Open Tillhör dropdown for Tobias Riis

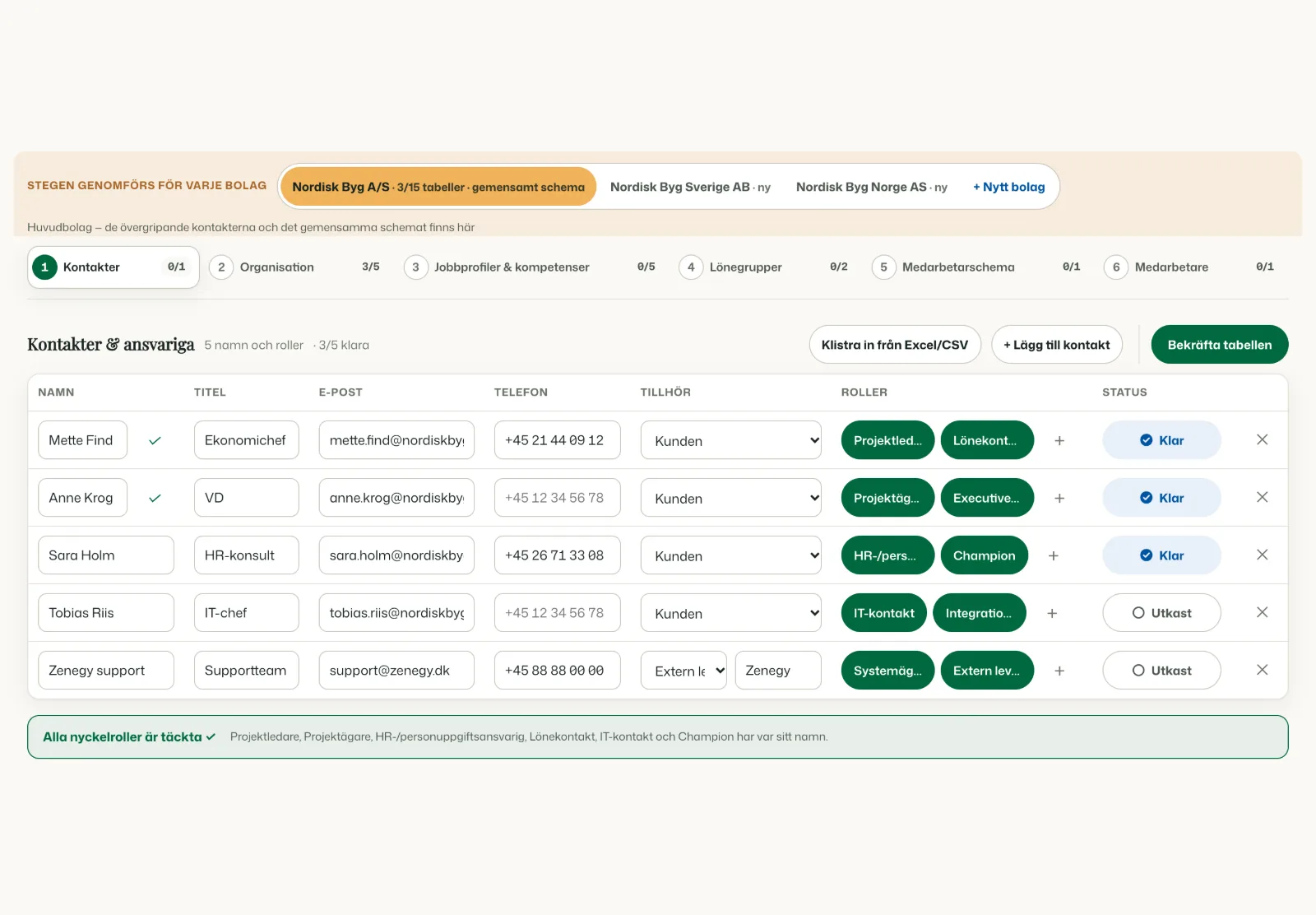[x=730, y=613]
